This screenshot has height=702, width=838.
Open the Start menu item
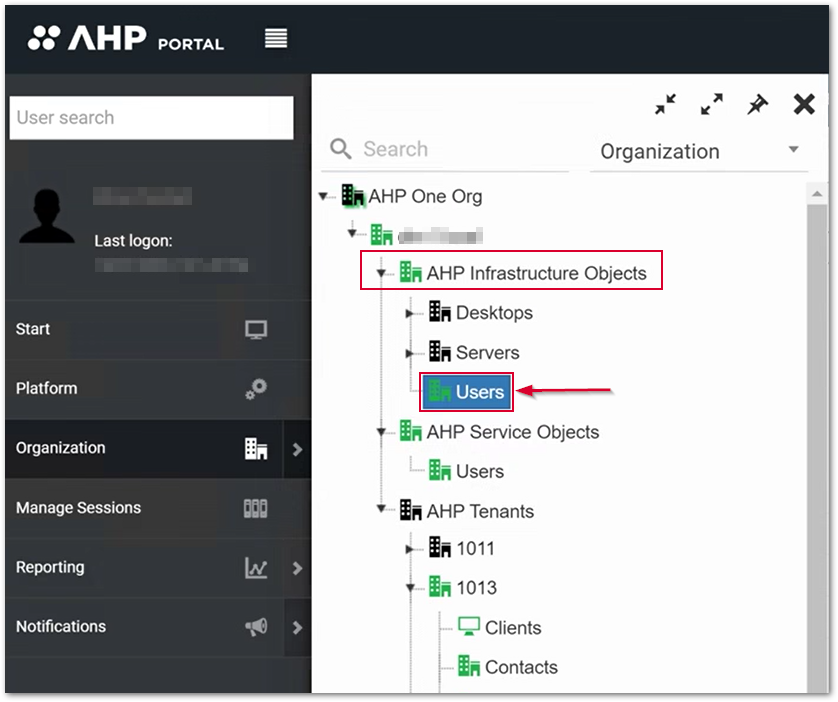coord(158,330)
